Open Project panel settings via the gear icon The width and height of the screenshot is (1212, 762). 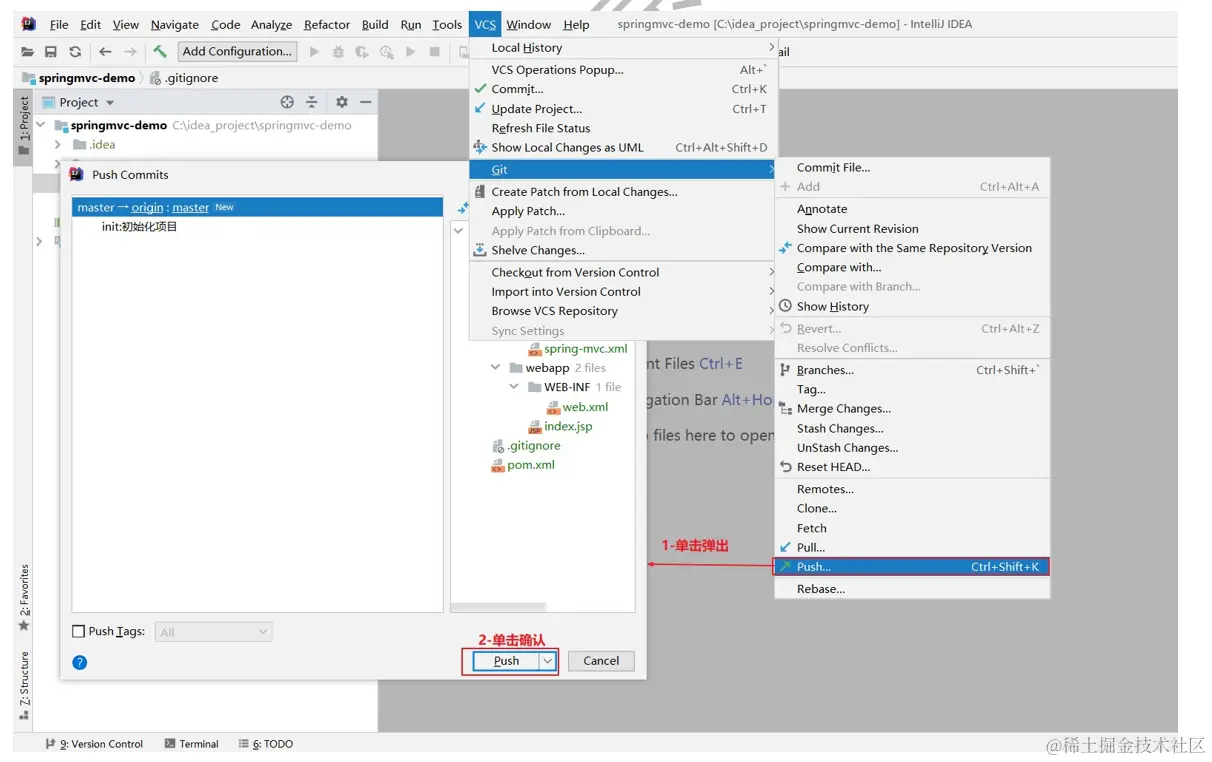click(342, 102)
